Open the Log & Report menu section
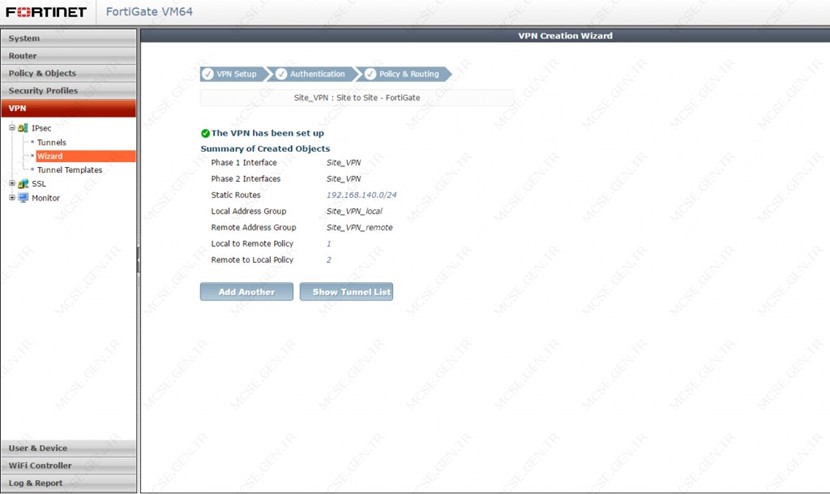The image size is (830, 494). 68,483
